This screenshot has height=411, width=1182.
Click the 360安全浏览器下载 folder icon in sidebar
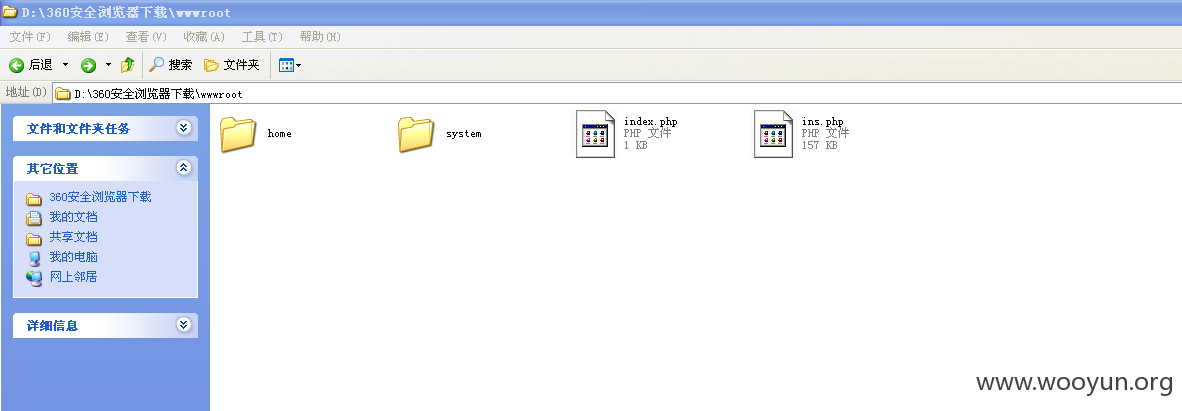pos(34,198)
